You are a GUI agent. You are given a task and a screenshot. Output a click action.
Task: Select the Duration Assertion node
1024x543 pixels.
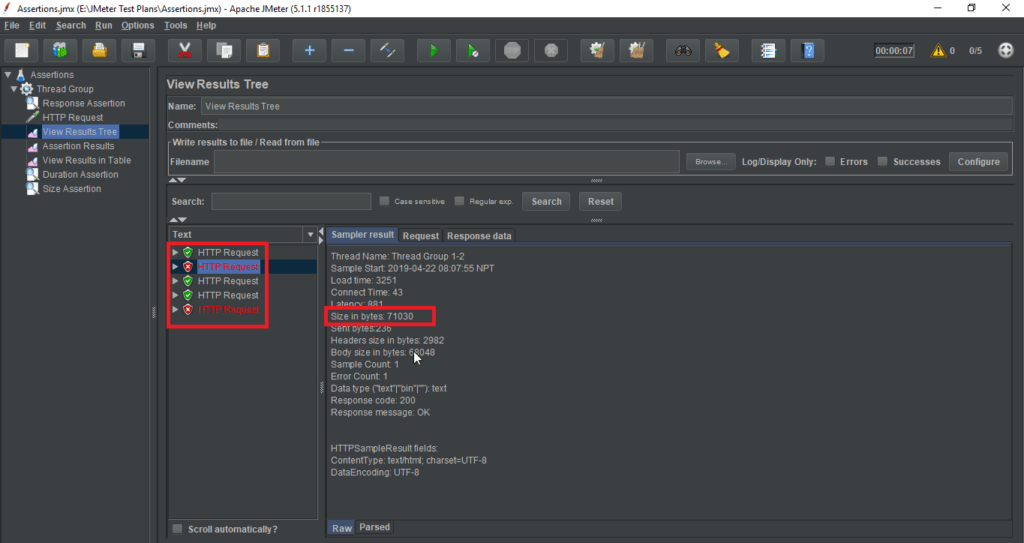[80, 174]
